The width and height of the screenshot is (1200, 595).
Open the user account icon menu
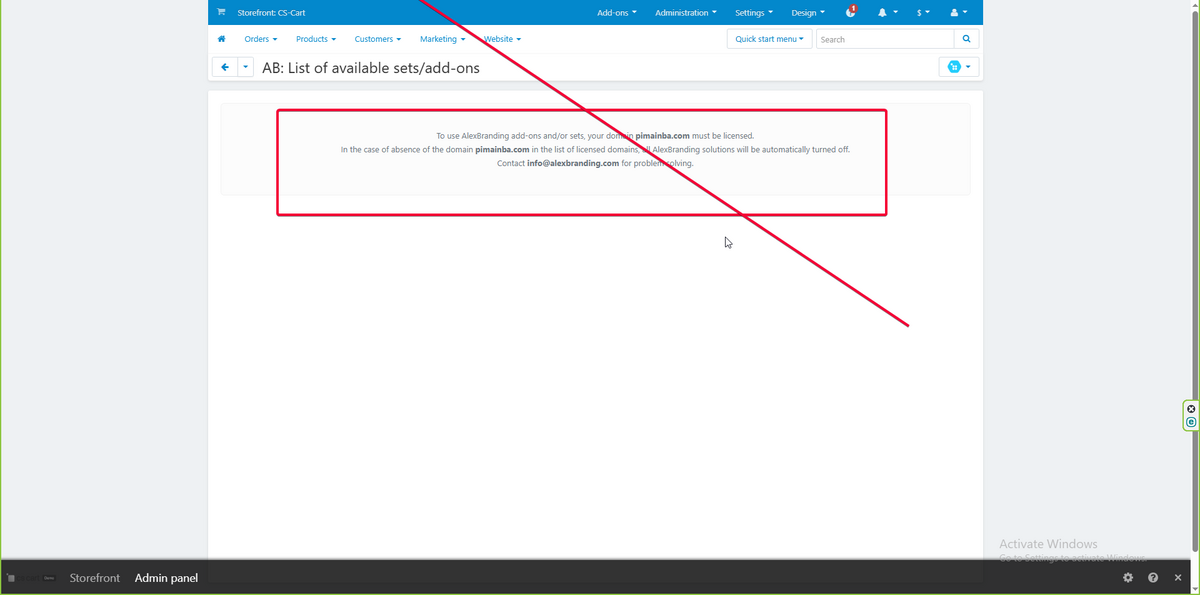958,12
